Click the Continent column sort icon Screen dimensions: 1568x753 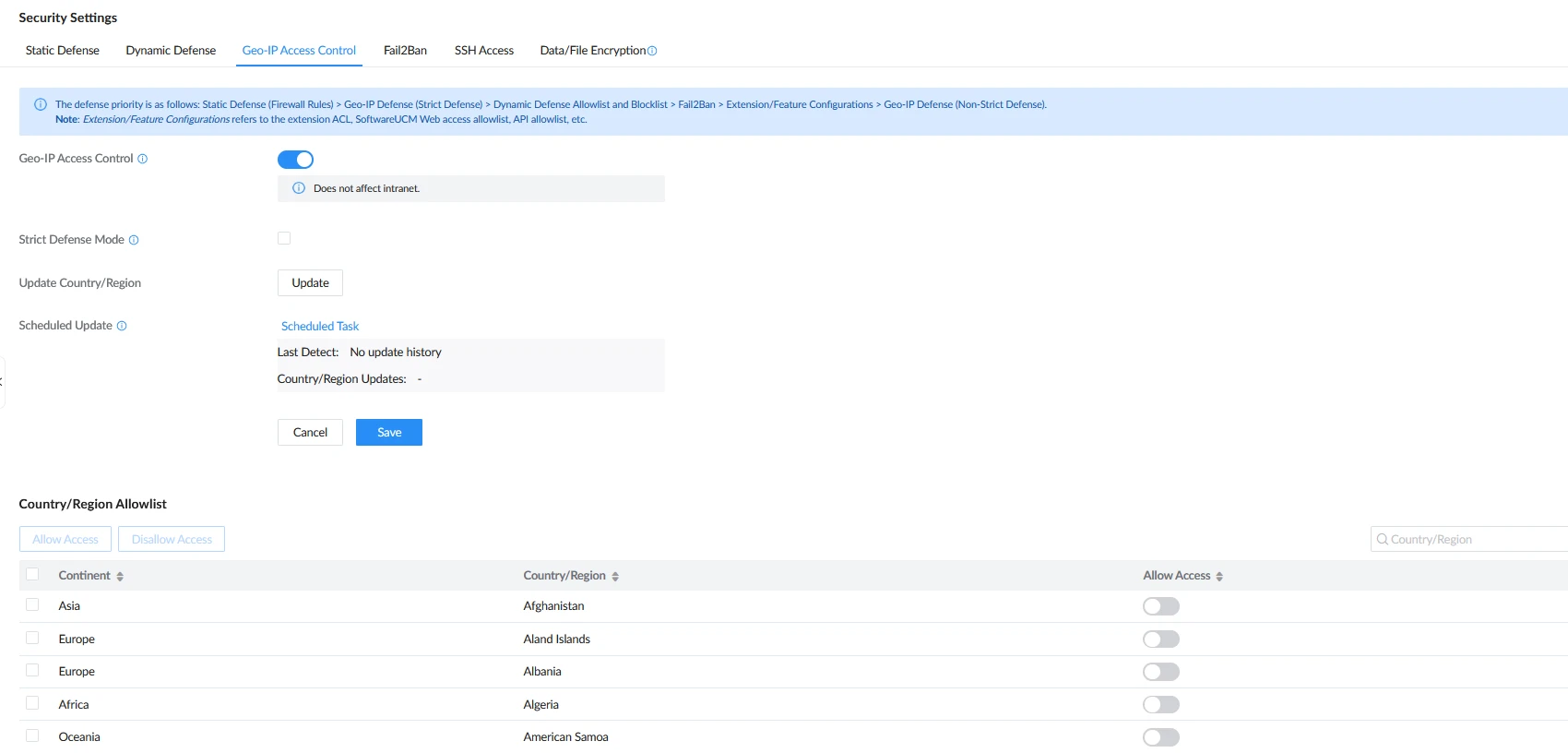pos(120,576)
